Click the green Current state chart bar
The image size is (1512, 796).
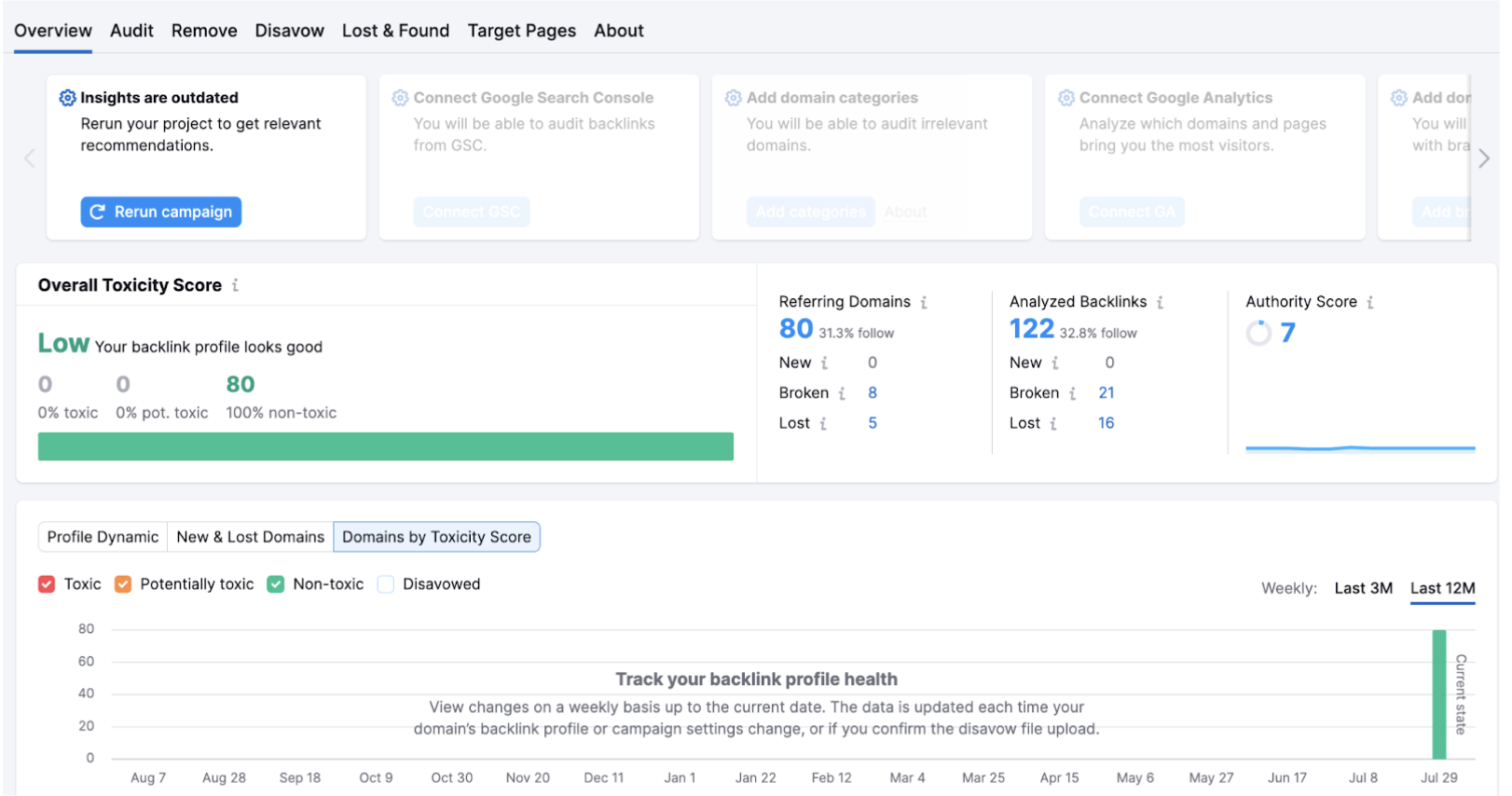[1439, 694]
